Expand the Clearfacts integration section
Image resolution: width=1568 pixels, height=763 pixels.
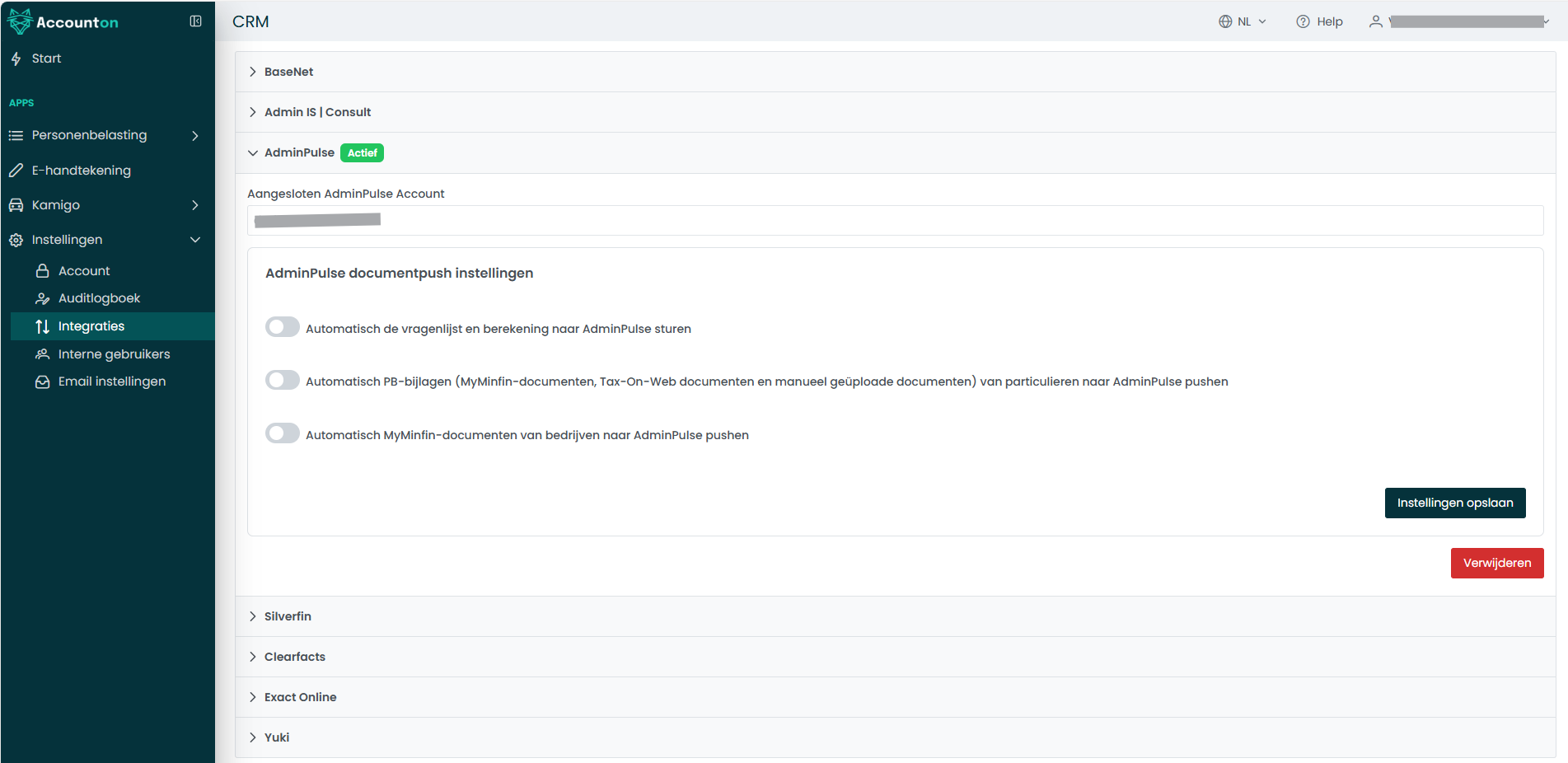[895, 657]
